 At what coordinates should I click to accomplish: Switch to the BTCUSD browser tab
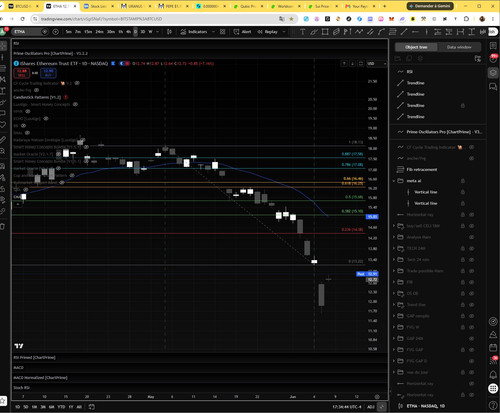pos(22,6)
